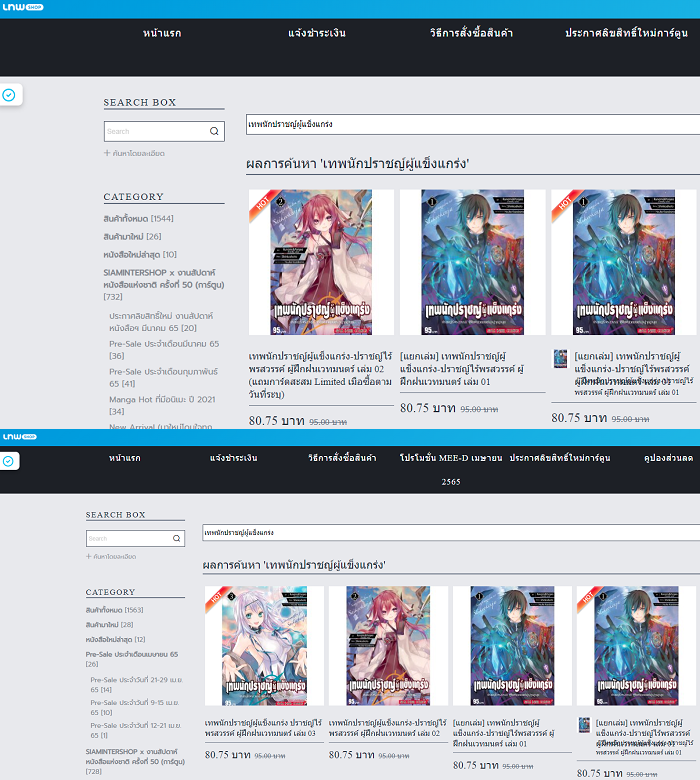Screen dimensions: 700x780
Task: Expand '+ ค้นหาโดยละเอียด' on the top page
Action: pyautogui.click(x=134, y=153)
